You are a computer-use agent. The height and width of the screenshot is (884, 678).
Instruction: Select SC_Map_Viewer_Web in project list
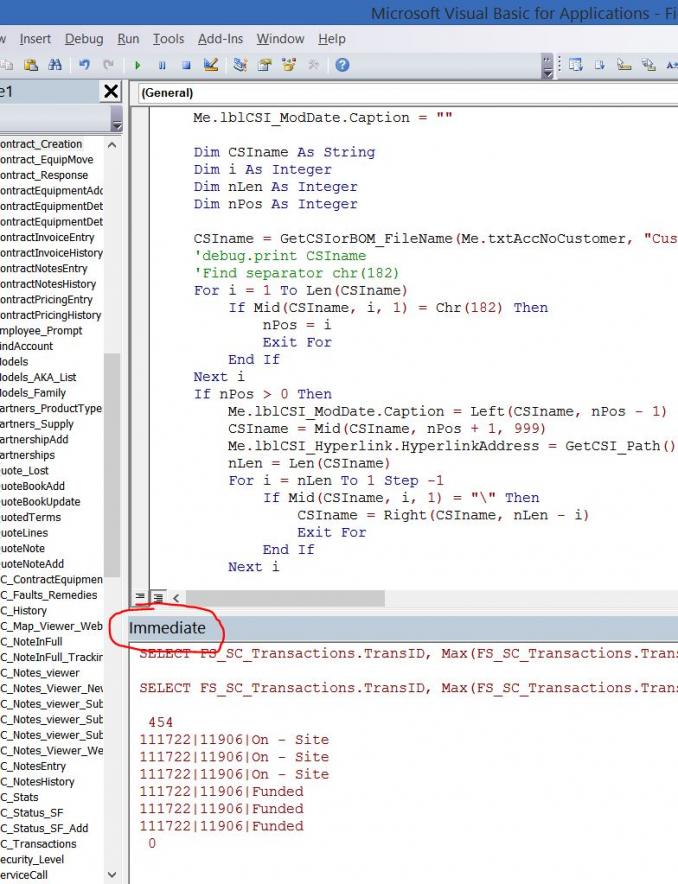coord(51,626)
